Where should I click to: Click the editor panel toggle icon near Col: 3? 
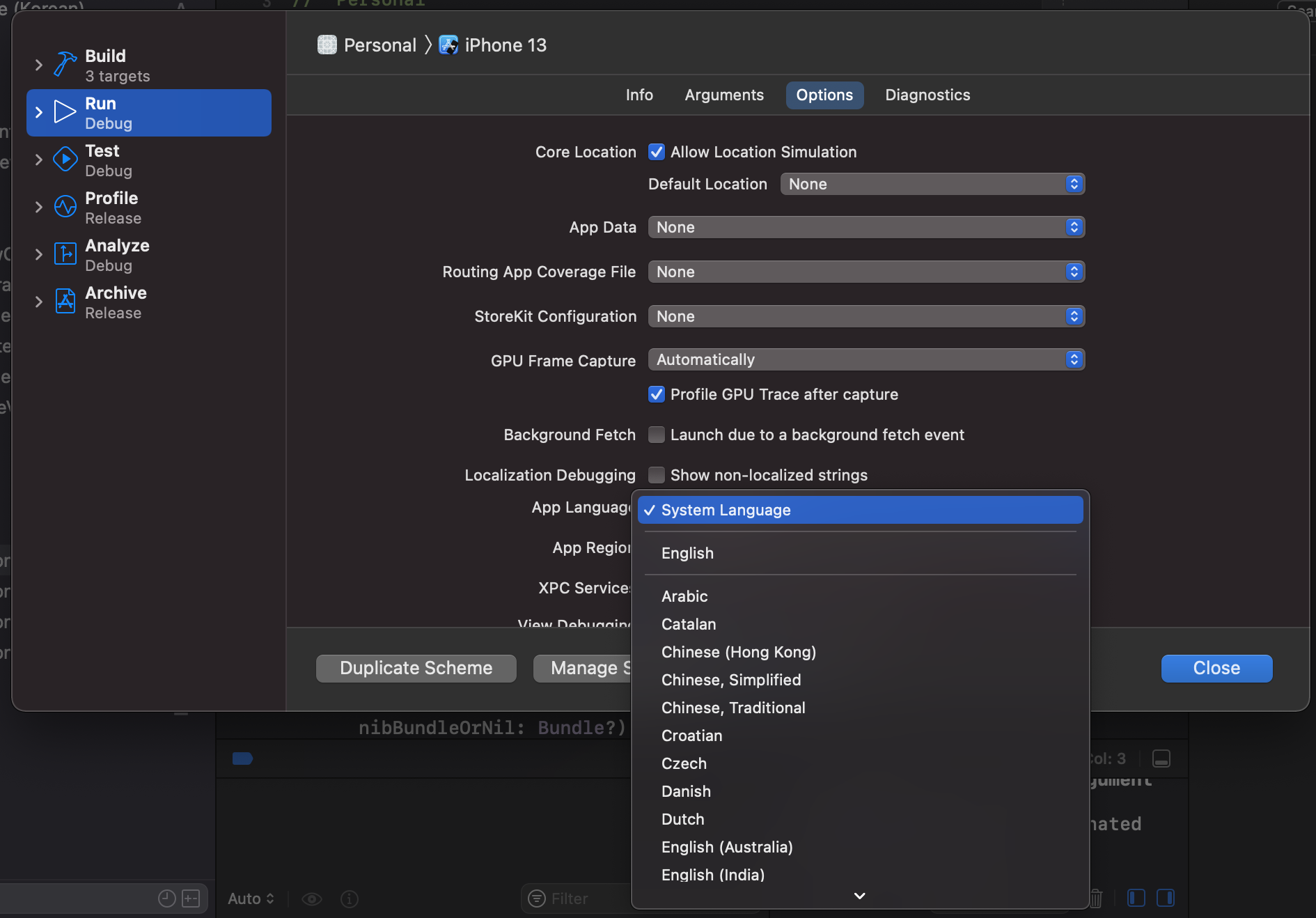click(x=1161, y=758)
